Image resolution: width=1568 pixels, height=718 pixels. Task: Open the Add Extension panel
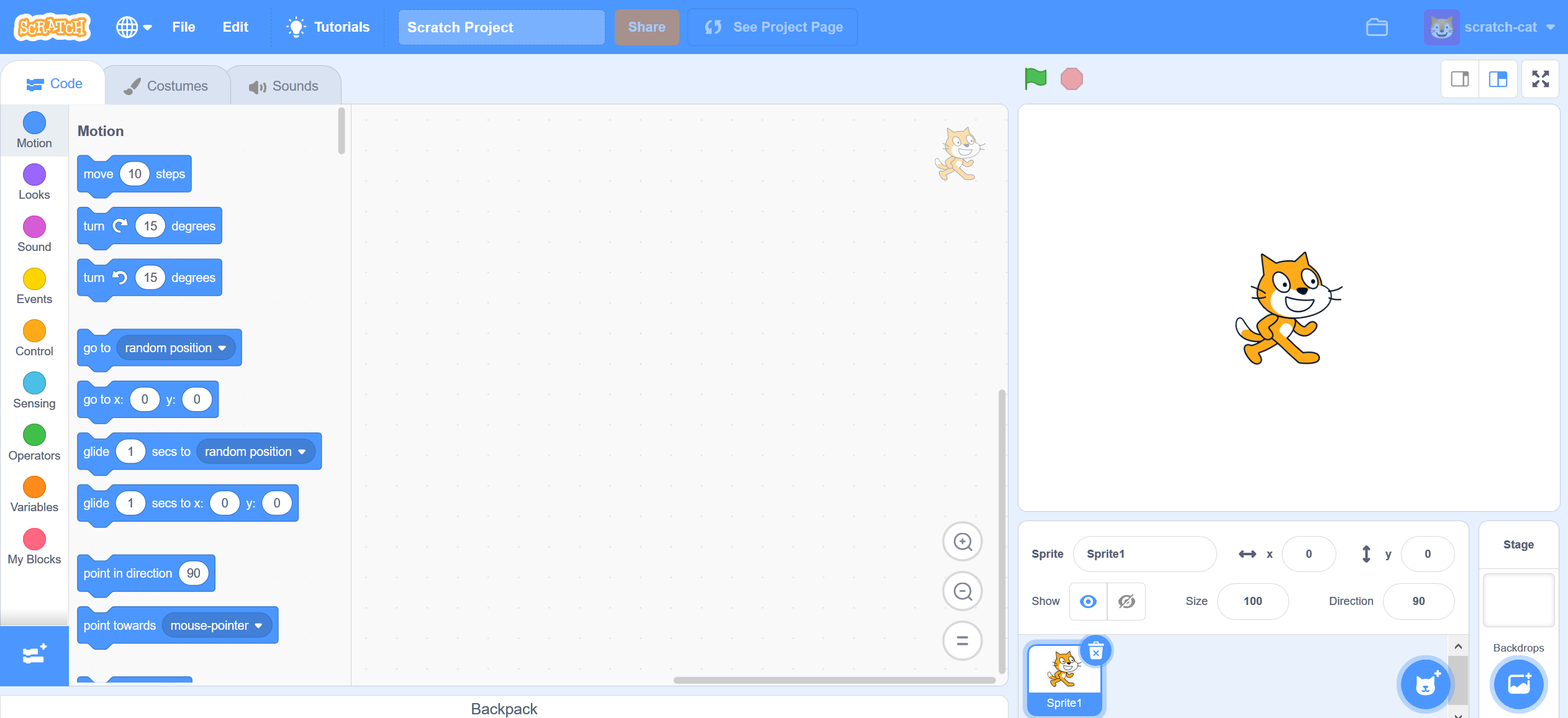click(34, 655)
